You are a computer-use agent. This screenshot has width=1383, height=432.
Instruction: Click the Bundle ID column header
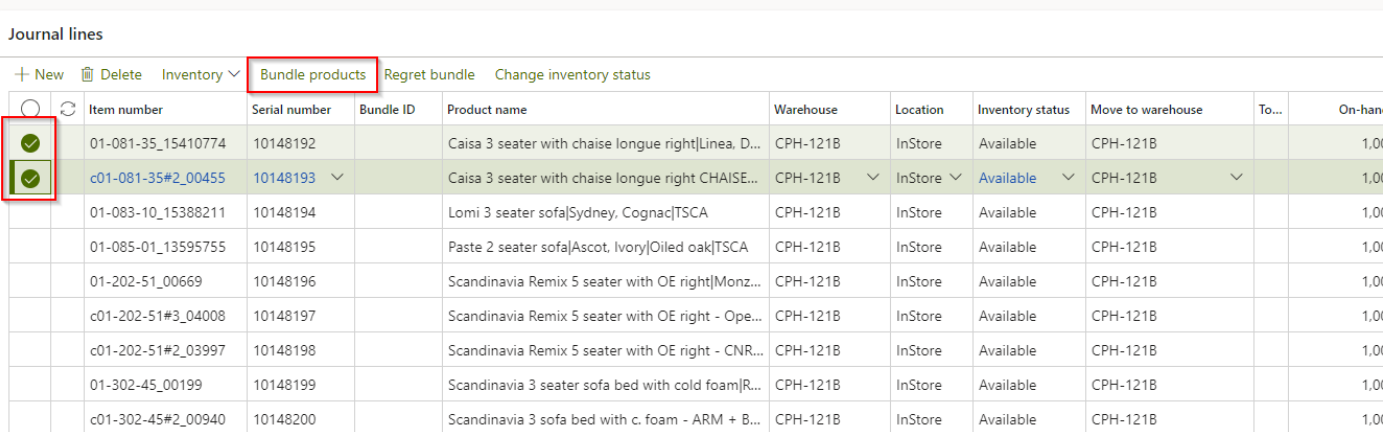386,110
